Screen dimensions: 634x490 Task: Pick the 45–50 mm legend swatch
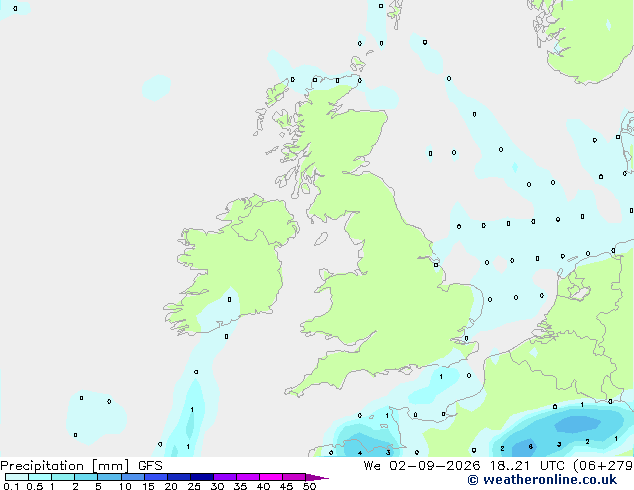(x=294, y=477)
